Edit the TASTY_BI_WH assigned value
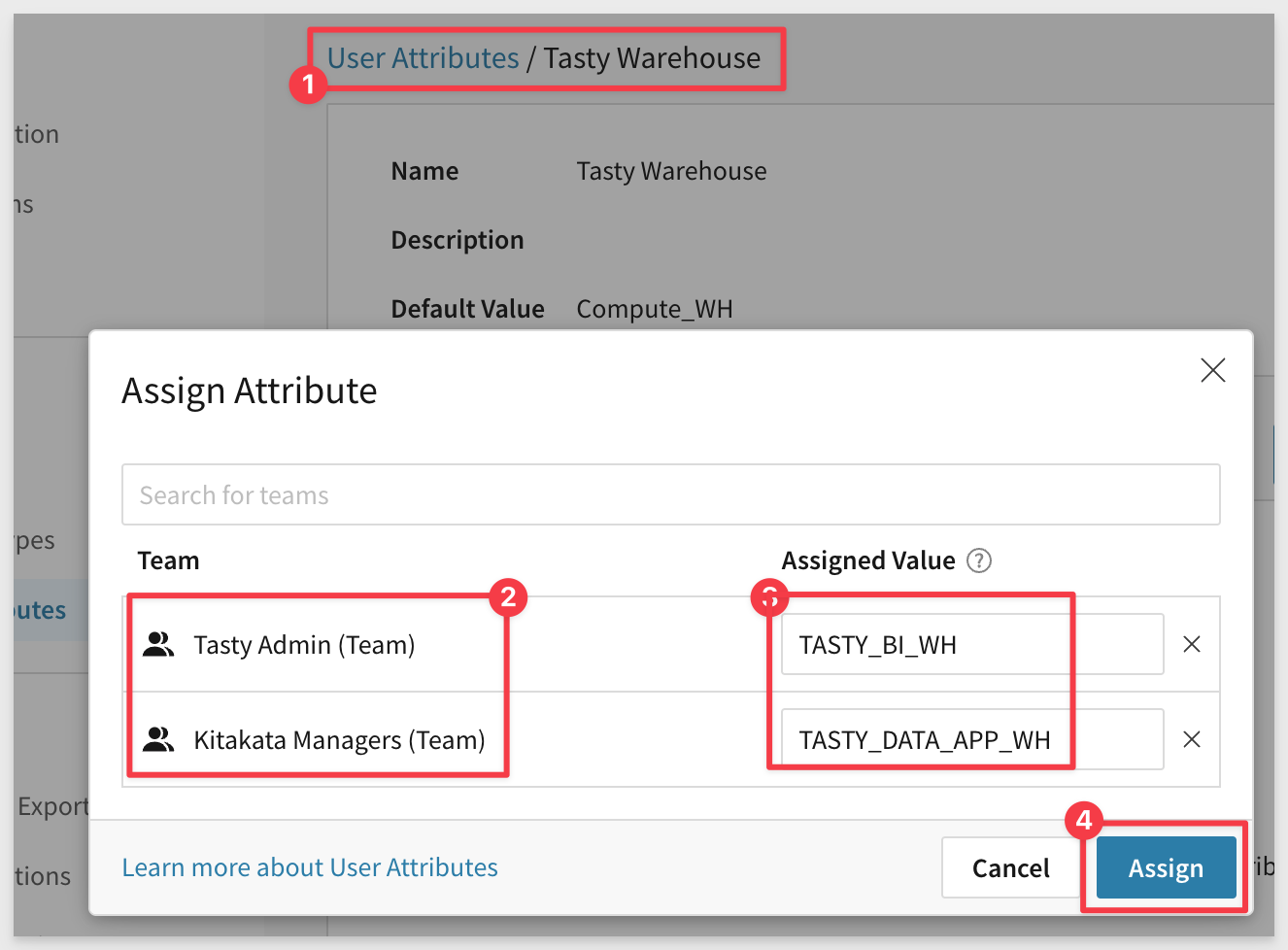The image size is (1288, 950). [x=971, y=644]
